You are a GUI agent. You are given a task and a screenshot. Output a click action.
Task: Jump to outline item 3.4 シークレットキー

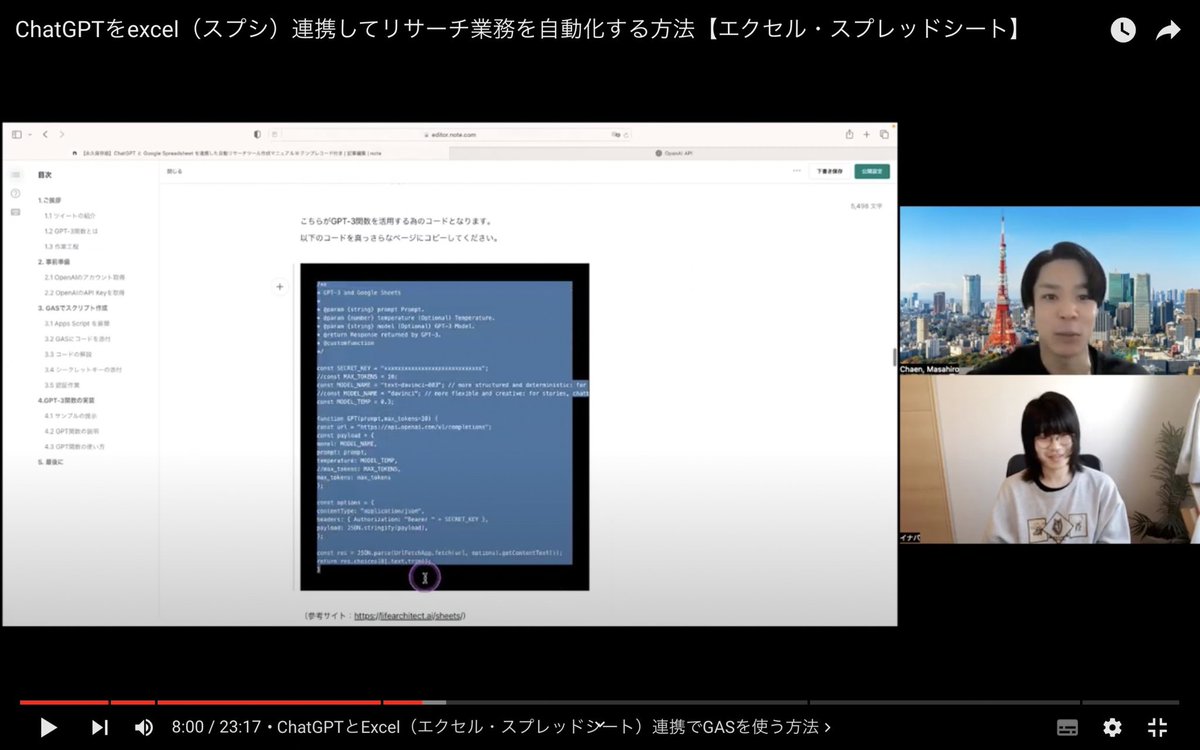(82, 370)
